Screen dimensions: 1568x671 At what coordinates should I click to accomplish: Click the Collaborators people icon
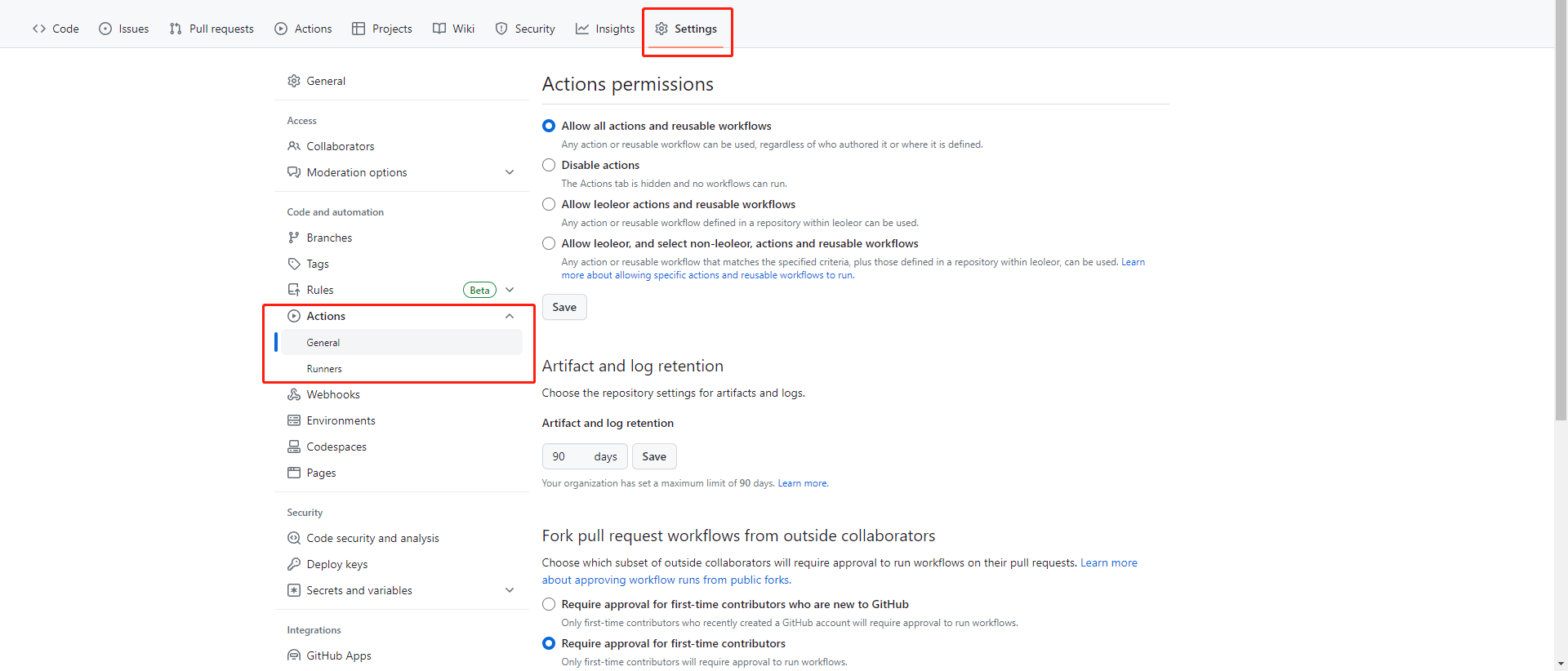(294, 146)
